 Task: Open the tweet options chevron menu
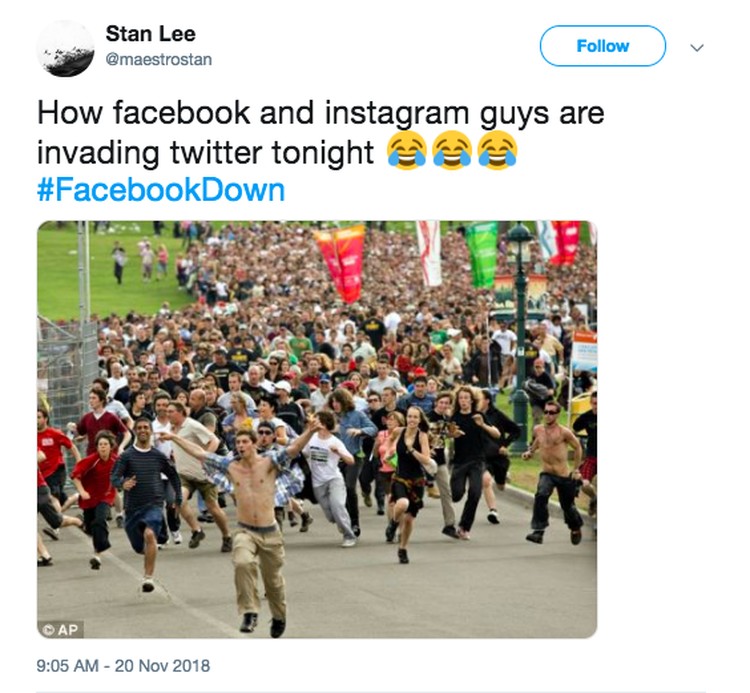click(x=697, y=47)
